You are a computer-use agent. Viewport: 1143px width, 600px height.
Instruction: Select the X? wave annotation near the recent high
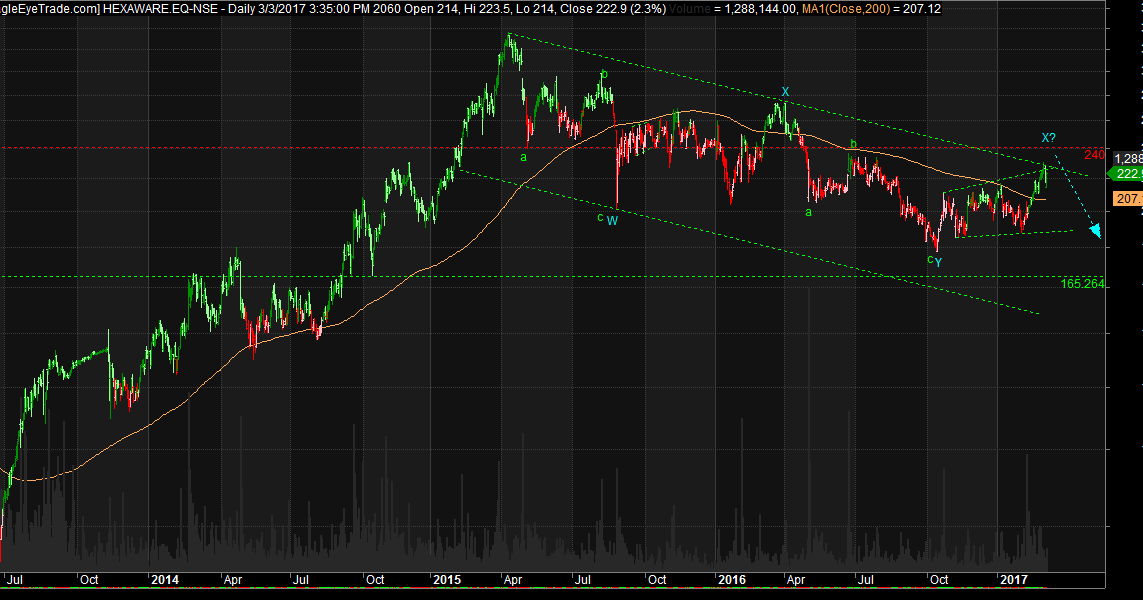(1046, 137)
